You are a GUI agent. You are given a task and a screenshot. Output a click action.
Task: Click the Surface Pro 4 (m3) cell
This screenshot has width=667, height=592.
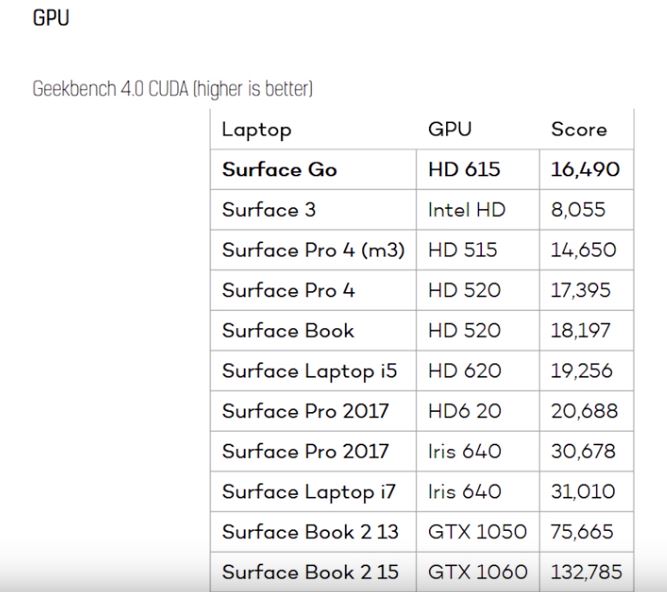coord(313,250)
